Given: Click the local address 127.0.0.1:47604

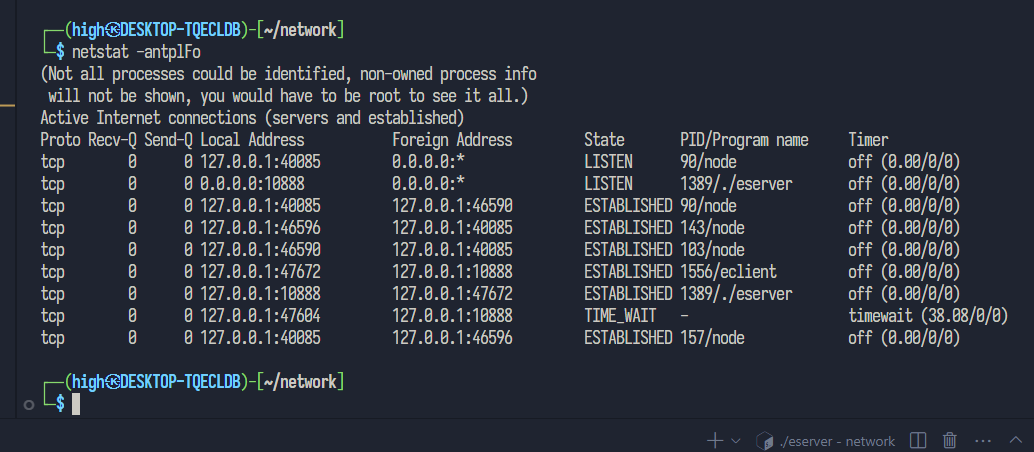Looking at the screenshot, I should point(260,316).
